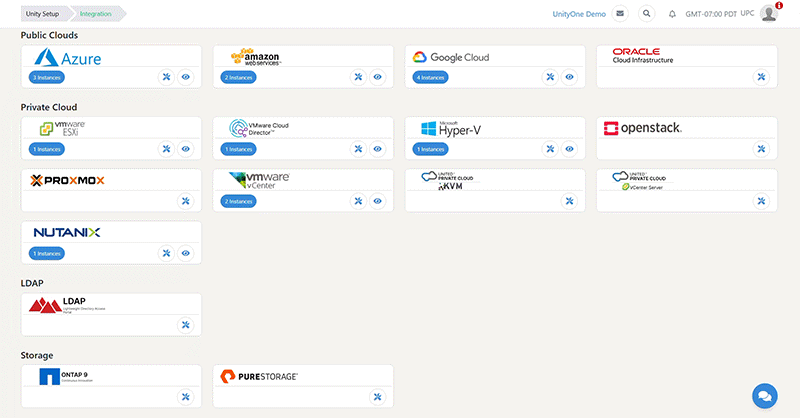Open Amazon Web Services configure wrench icon
The height and width of the screenshot is (418, 800).
358,77
